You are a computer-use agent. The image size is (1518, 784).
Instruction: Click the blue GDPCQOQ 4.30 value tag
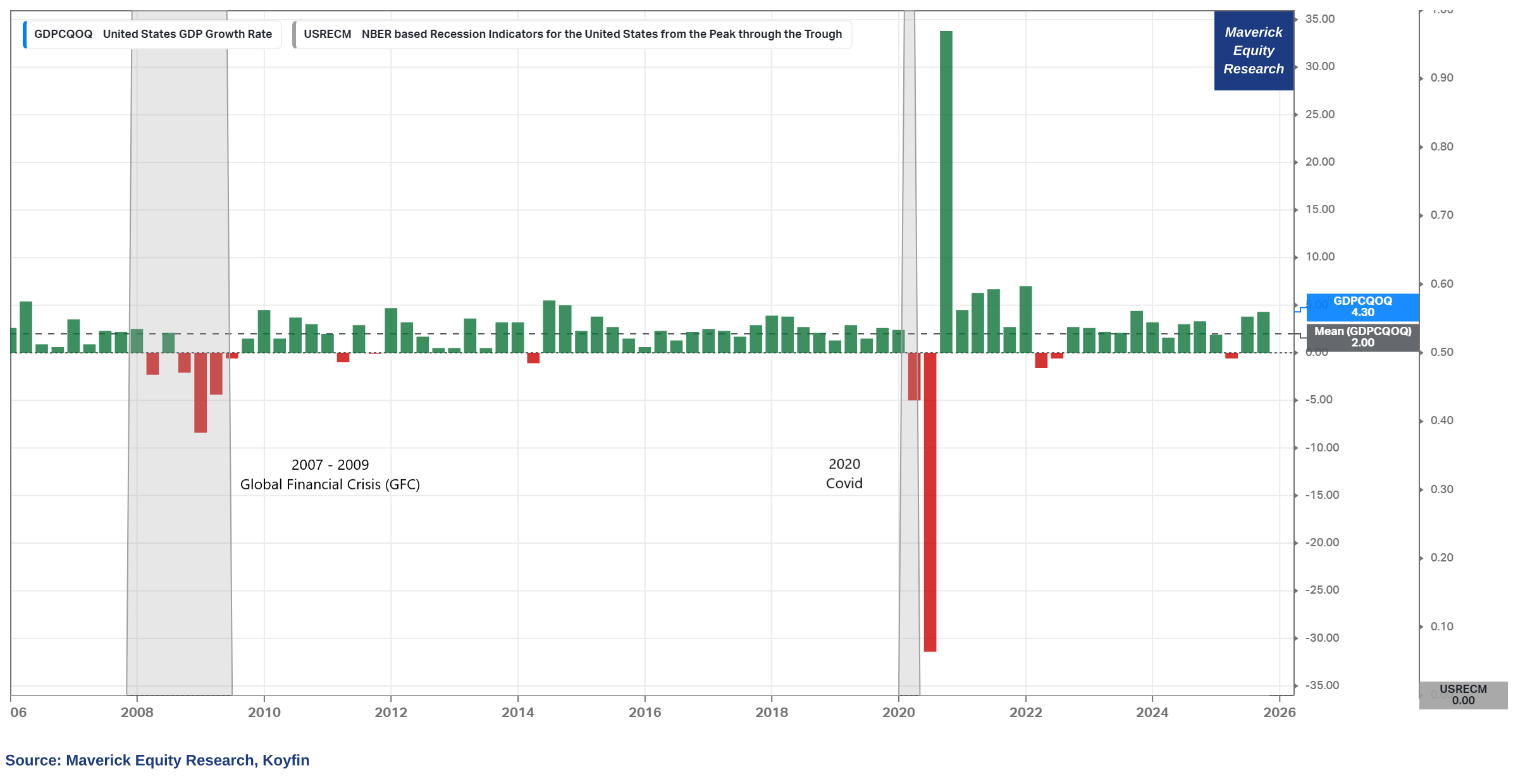[x=1362, y=307]
